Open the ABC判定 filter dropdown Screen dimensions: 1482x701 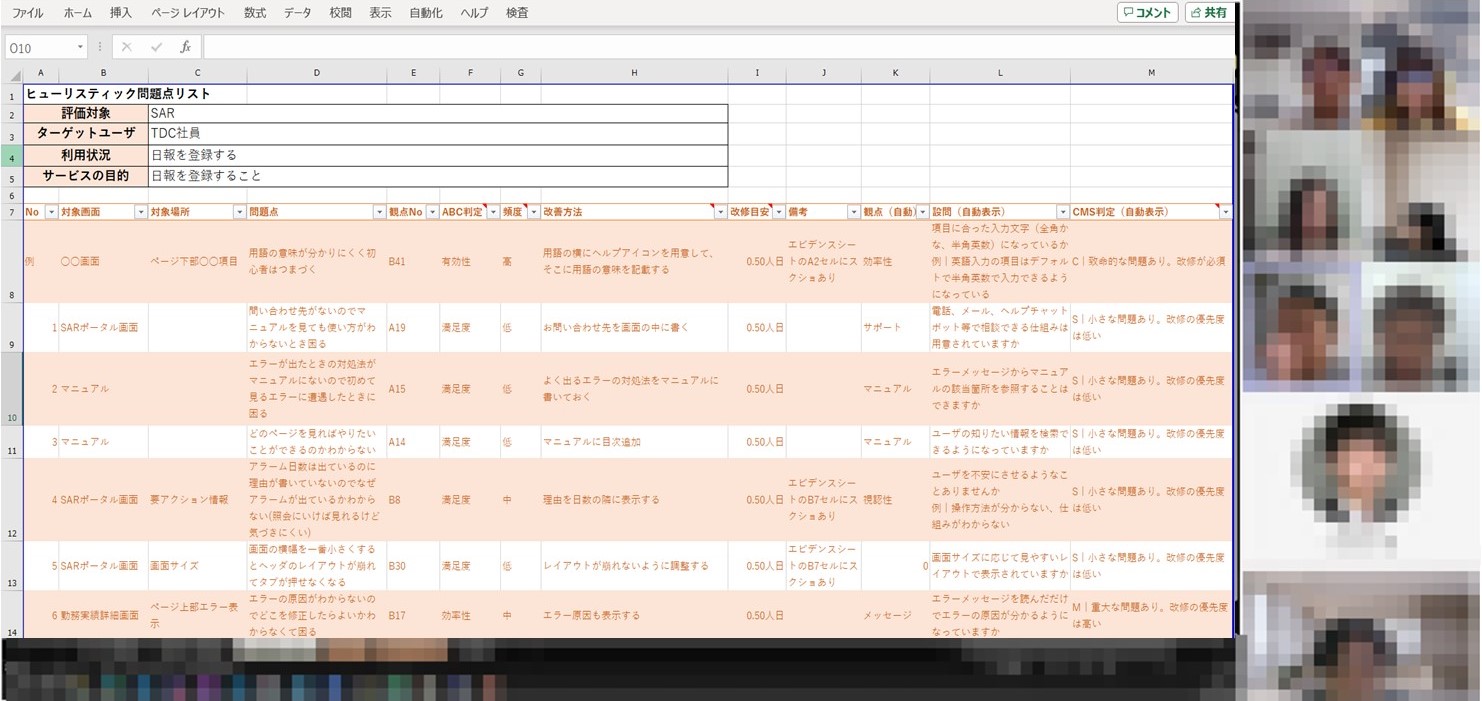point(492,212)
